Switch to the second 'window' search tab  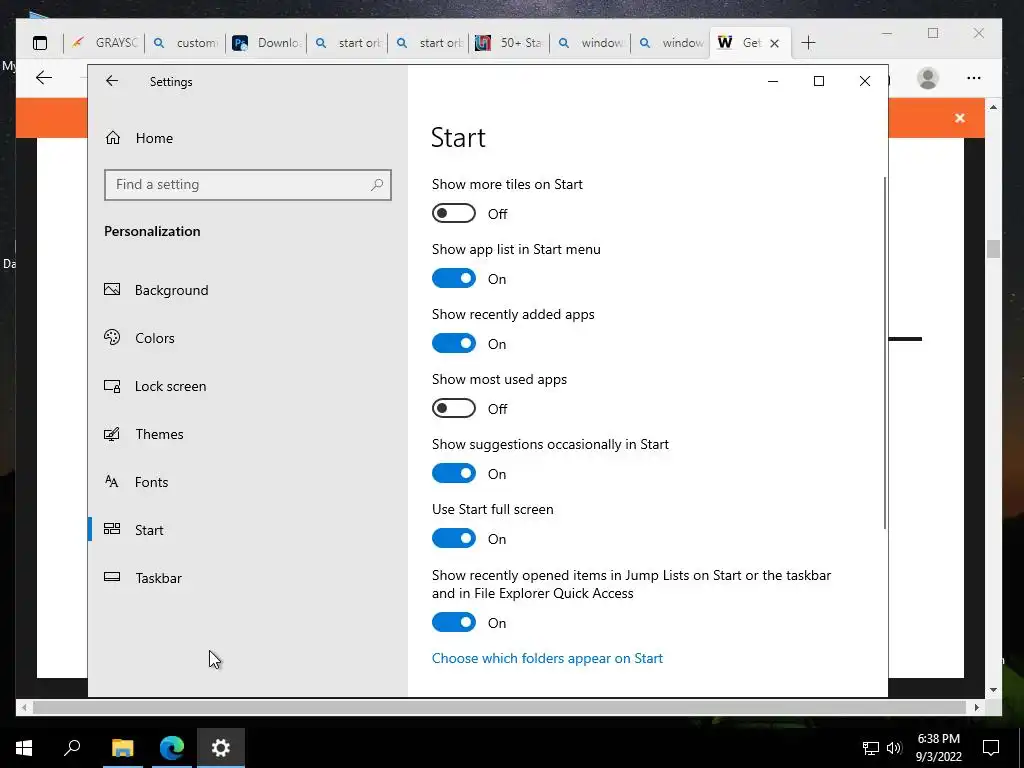click(x=671, y=43)
